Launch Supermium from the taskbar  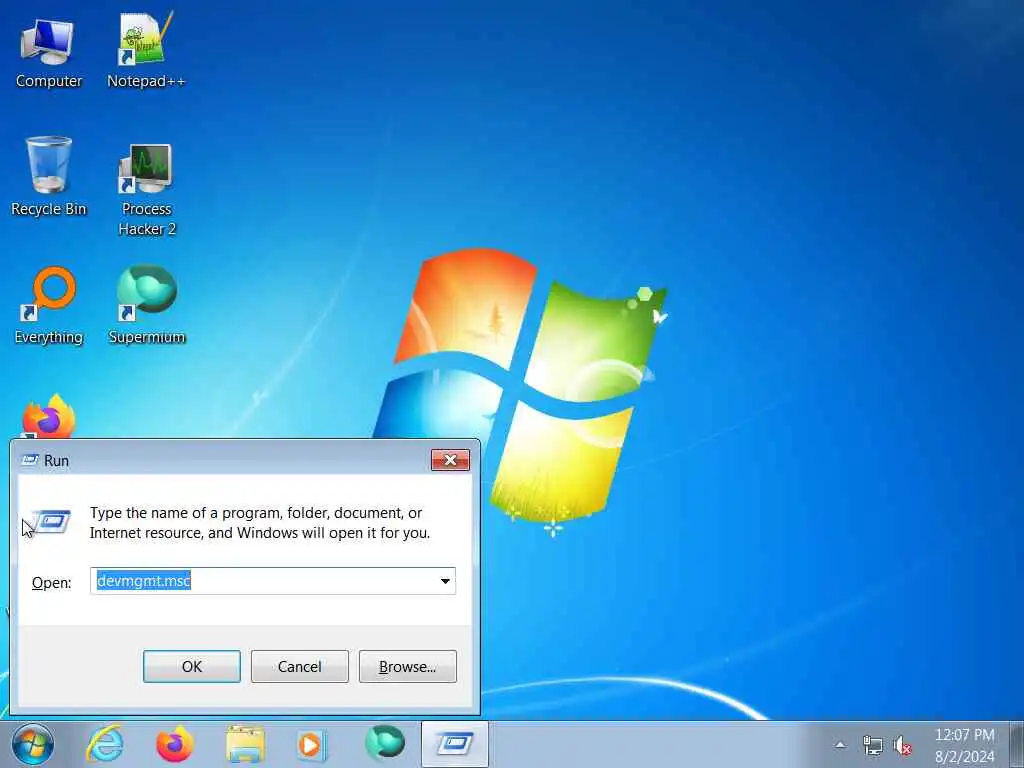(385, 744)
